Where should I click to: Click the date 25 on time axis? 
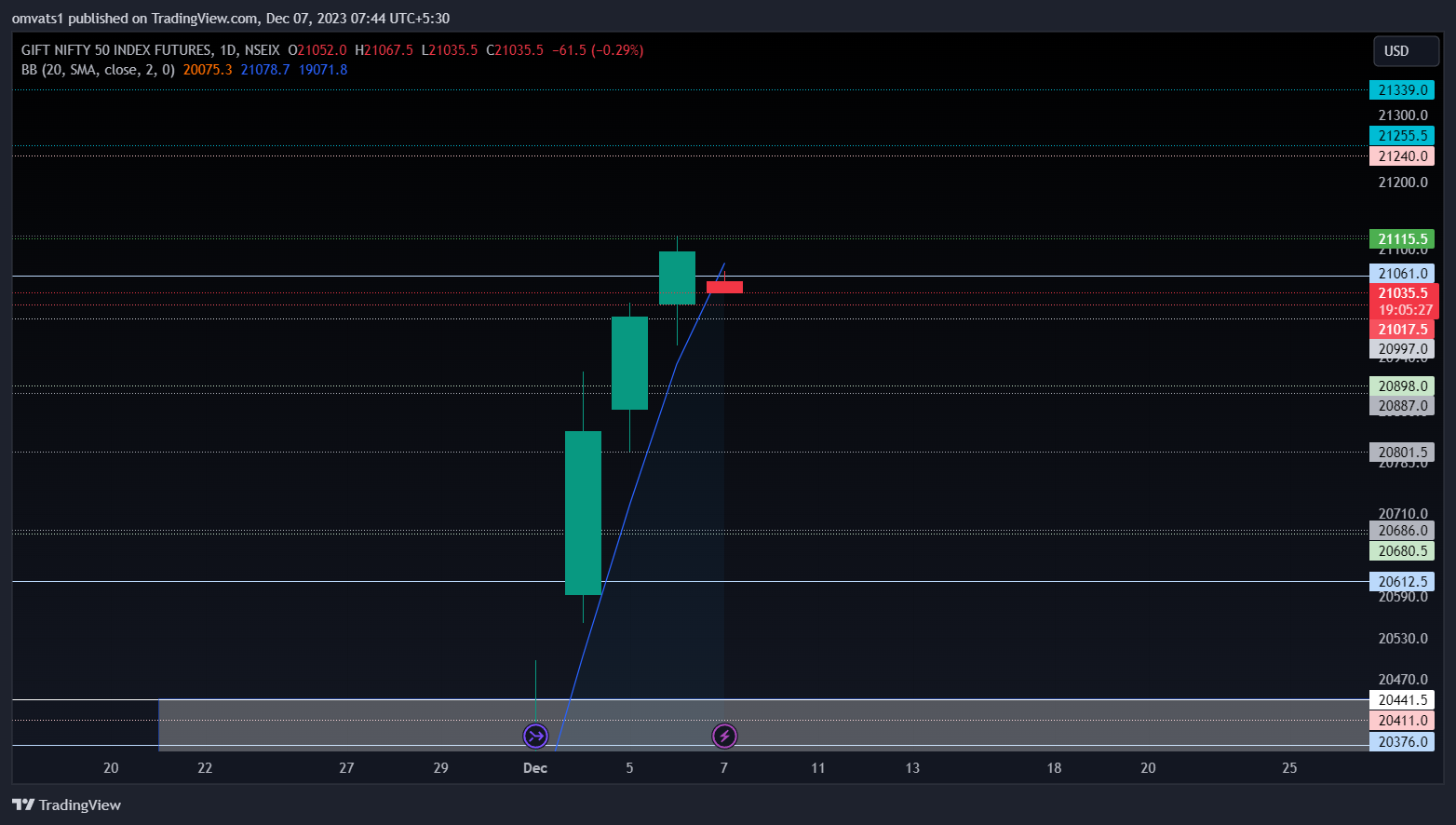point(1289,768)
